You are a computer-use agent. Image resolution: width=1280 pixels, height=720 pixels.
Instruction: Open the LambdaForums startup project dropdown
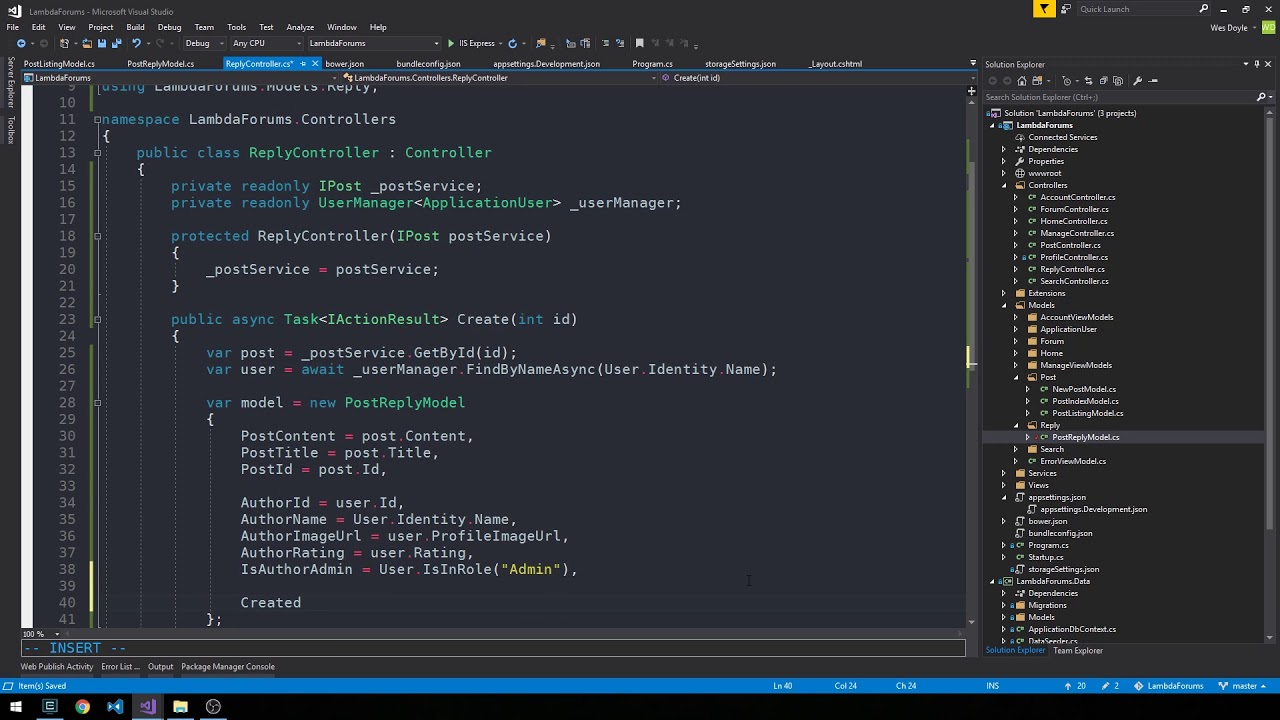(x=373, y=43)
